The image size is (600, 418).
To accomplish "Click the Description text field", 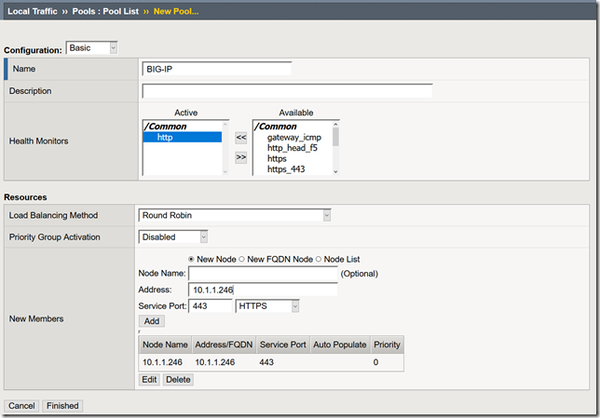I will 287,90.
